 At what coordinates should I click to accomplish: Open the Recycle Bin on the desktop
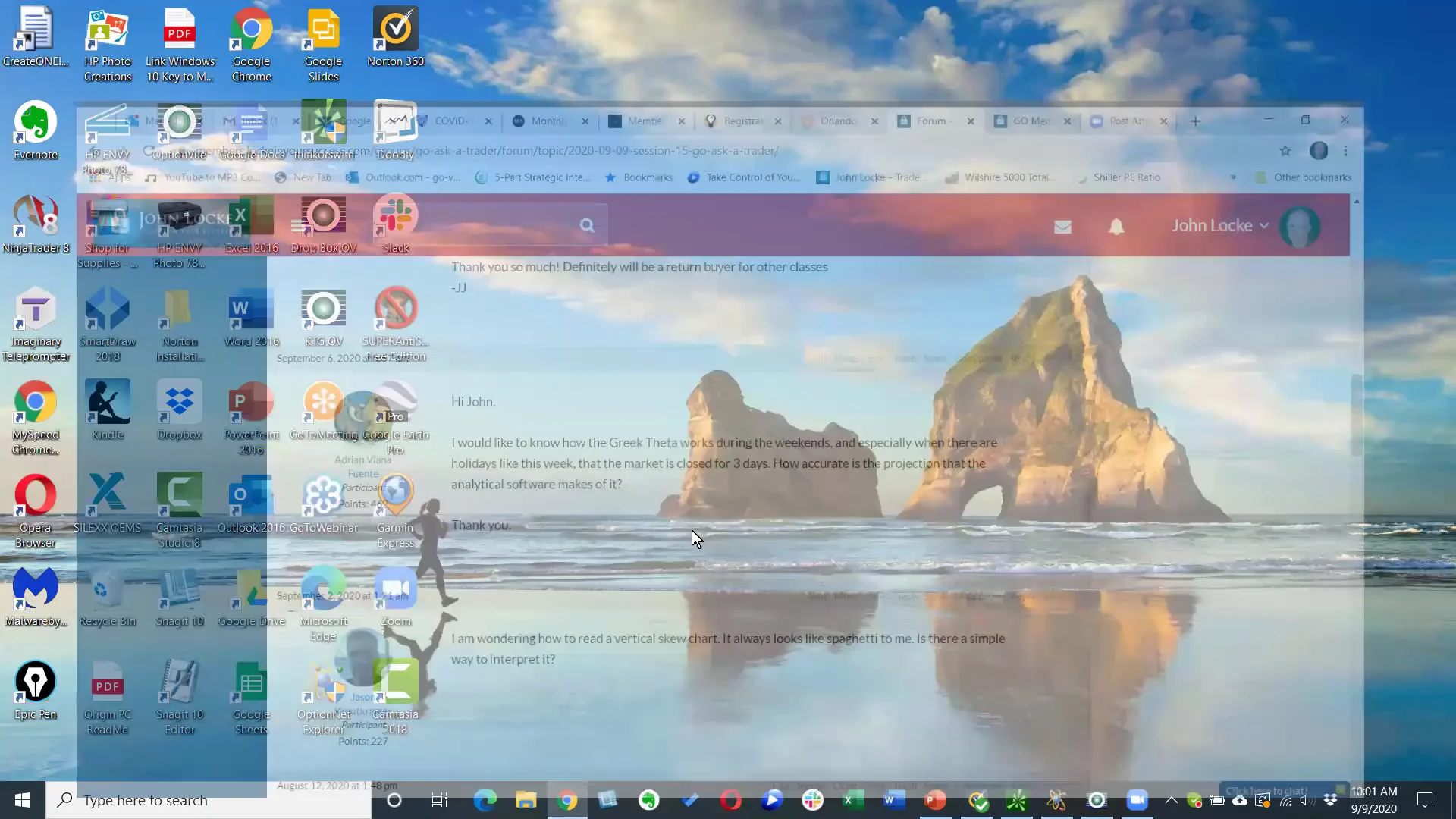coord(108,598)
